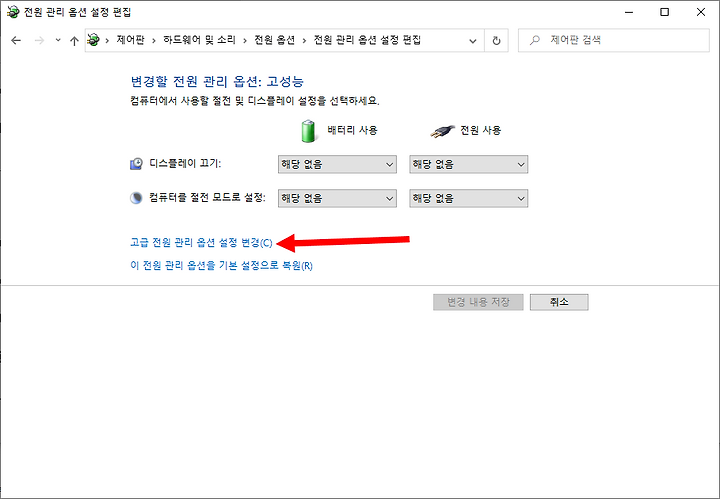Viewport: 720px width, 499px height.
Task: Open the battery 디스플레이 끄기 dropdown
Action: [x=337, y=164]
